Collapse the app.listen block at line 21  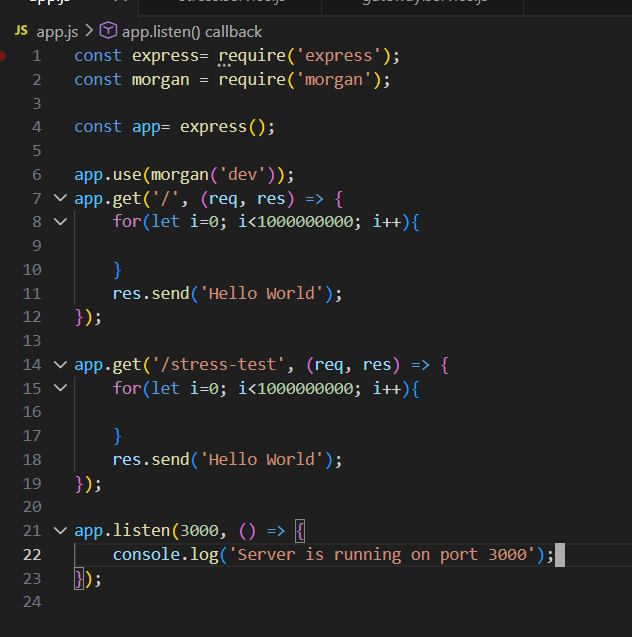[x=61, y=531]
